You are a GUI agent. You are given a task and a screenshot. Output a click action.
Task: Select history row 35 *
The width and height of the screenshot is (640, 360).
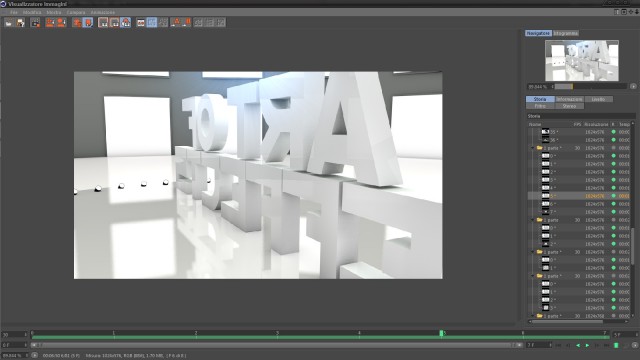[x=580, y=132]
